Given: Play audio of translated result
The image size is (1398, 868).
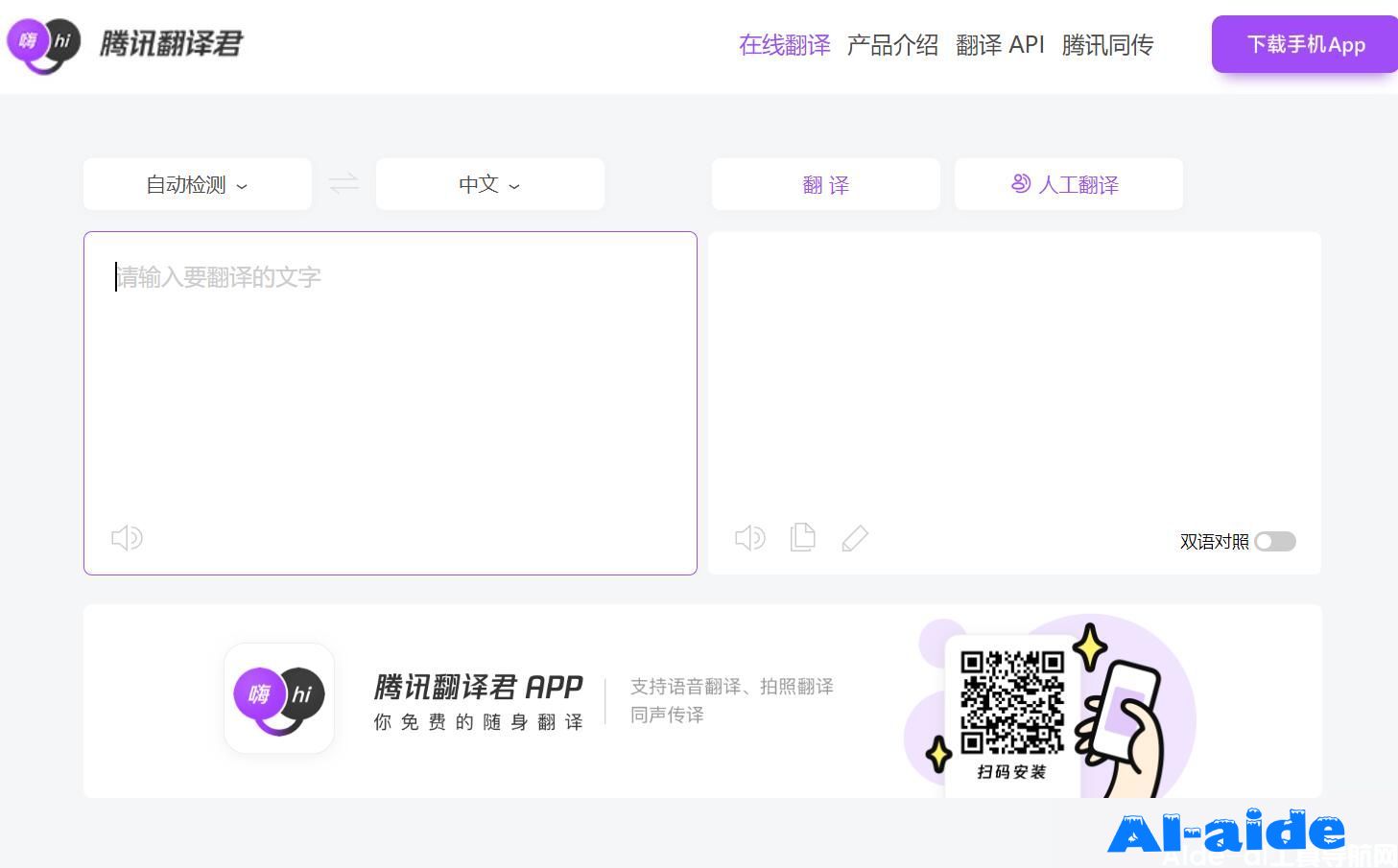Looking at the screenshot, I should coord(750,537).
